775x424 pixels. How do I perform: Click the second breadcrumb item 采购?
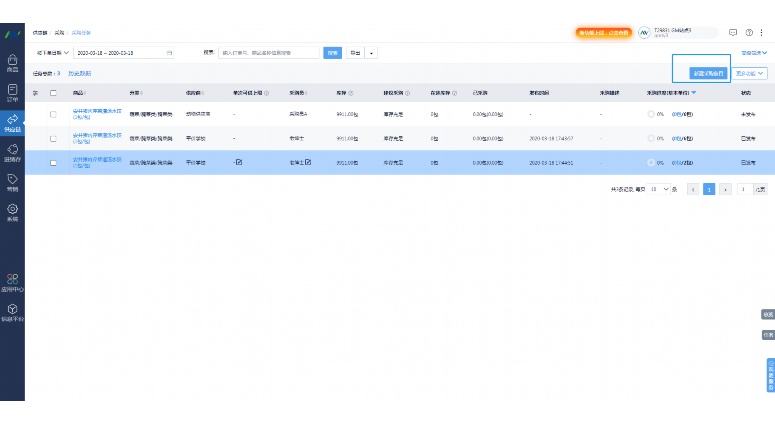pyautogui.click(x=59, y=33)
